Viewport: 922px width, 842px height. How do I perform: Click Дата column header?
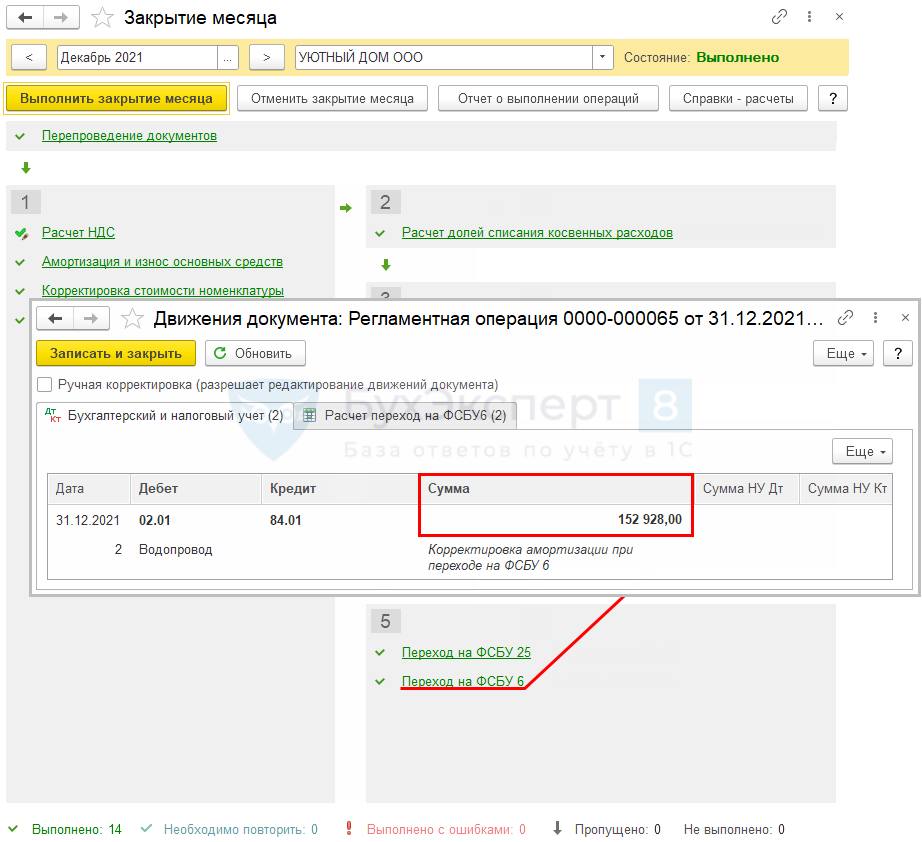(x=89, y=489)
